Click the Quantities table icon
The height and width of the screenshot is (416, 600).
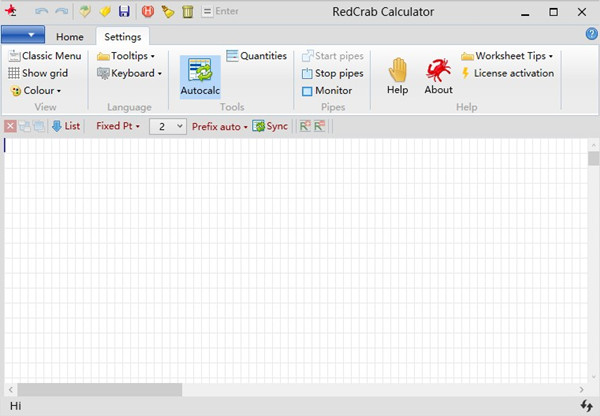(232, 56)
